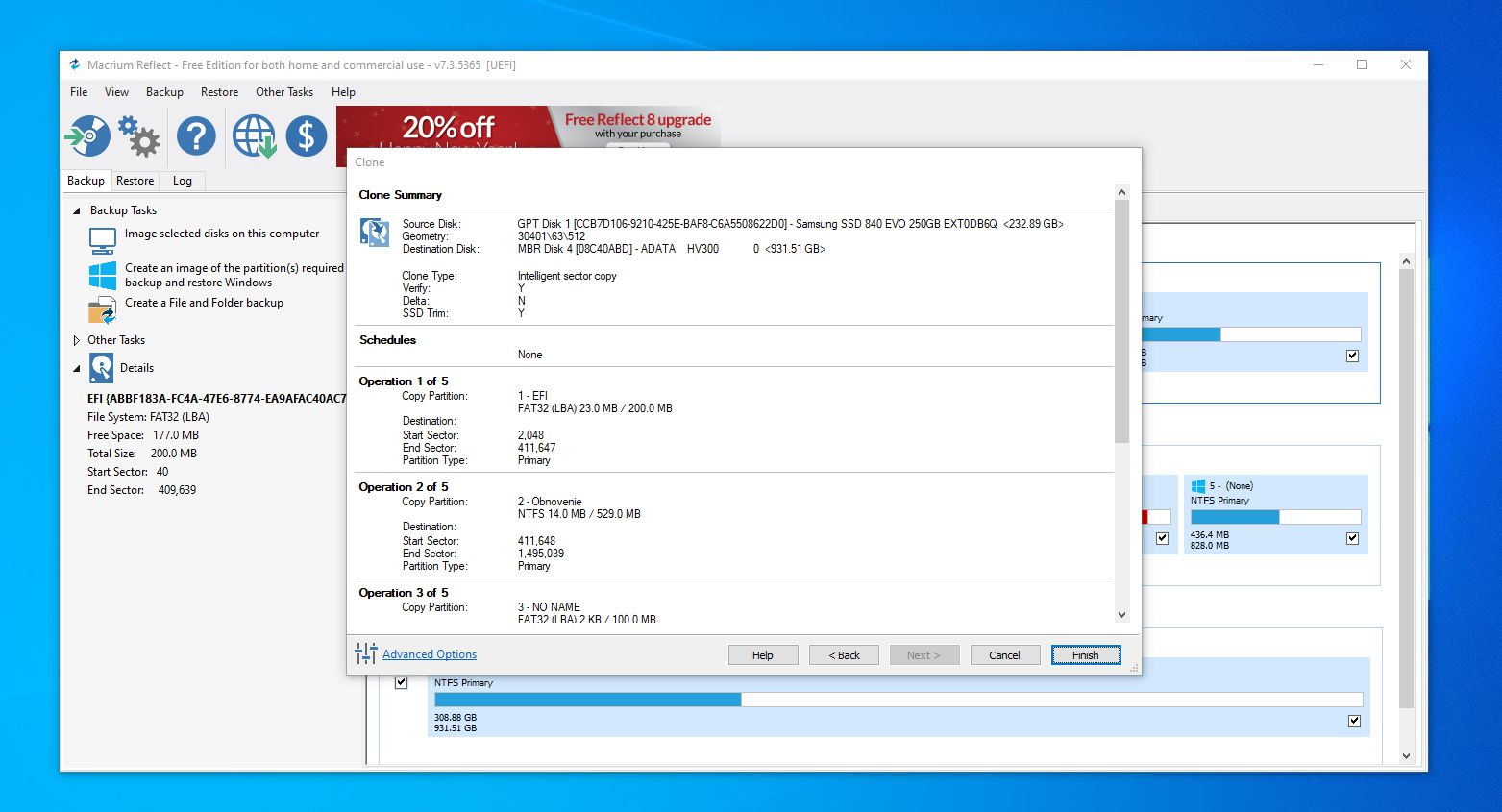Open the Advanced Options link

[430, 654]
